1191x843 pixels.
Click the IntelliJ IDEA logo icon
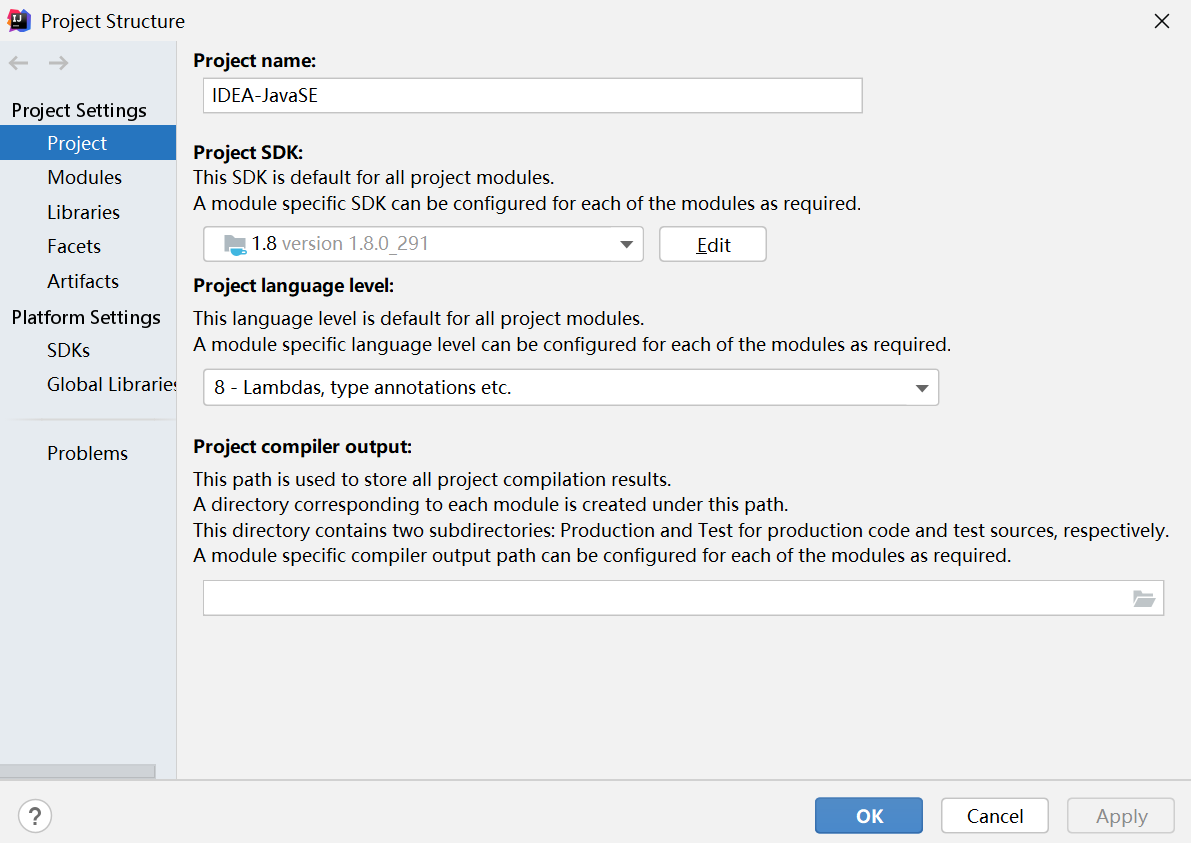(19, 21)
